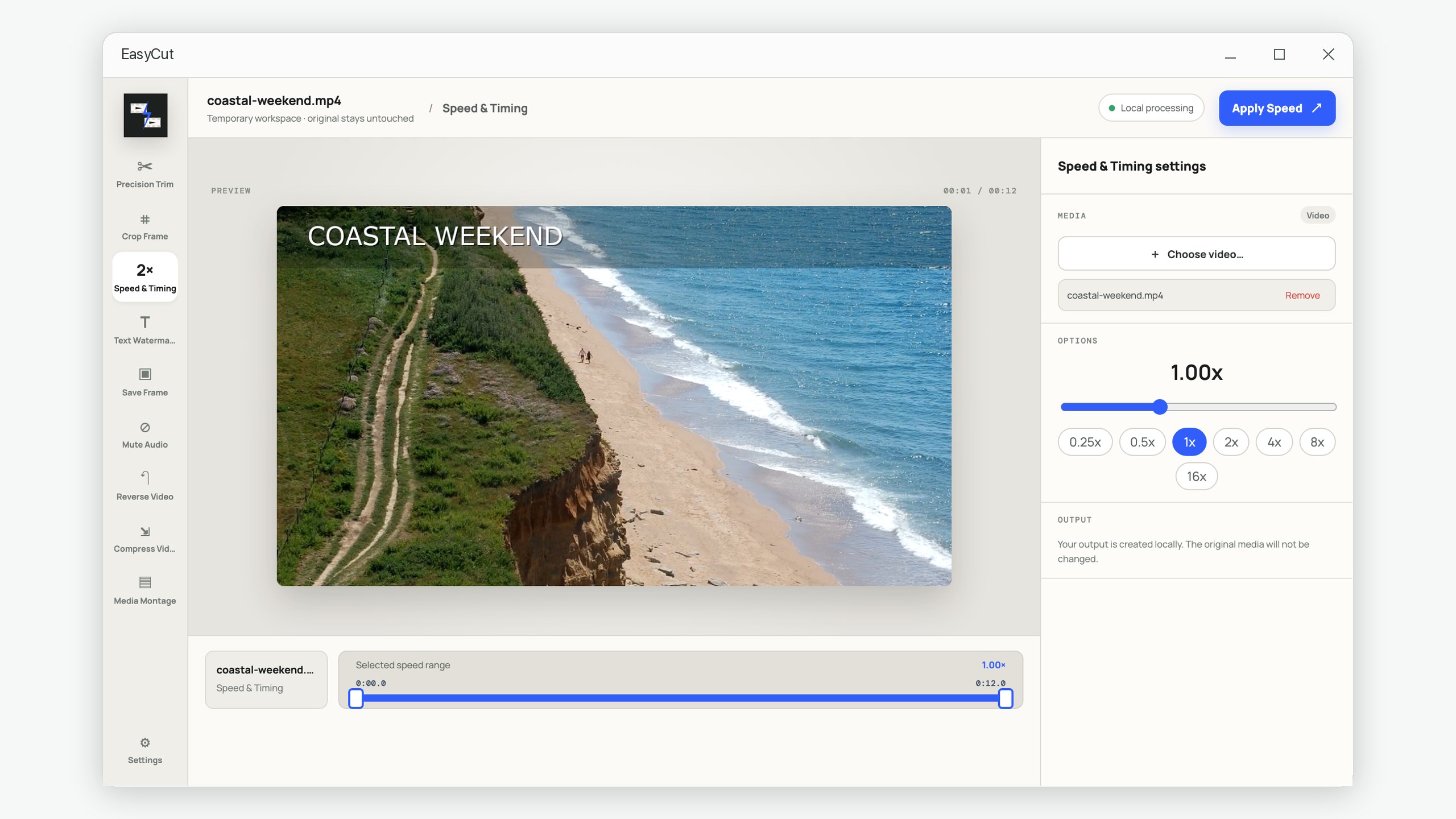
Task: Click the Video media type badge
Action: point(1317,215)
